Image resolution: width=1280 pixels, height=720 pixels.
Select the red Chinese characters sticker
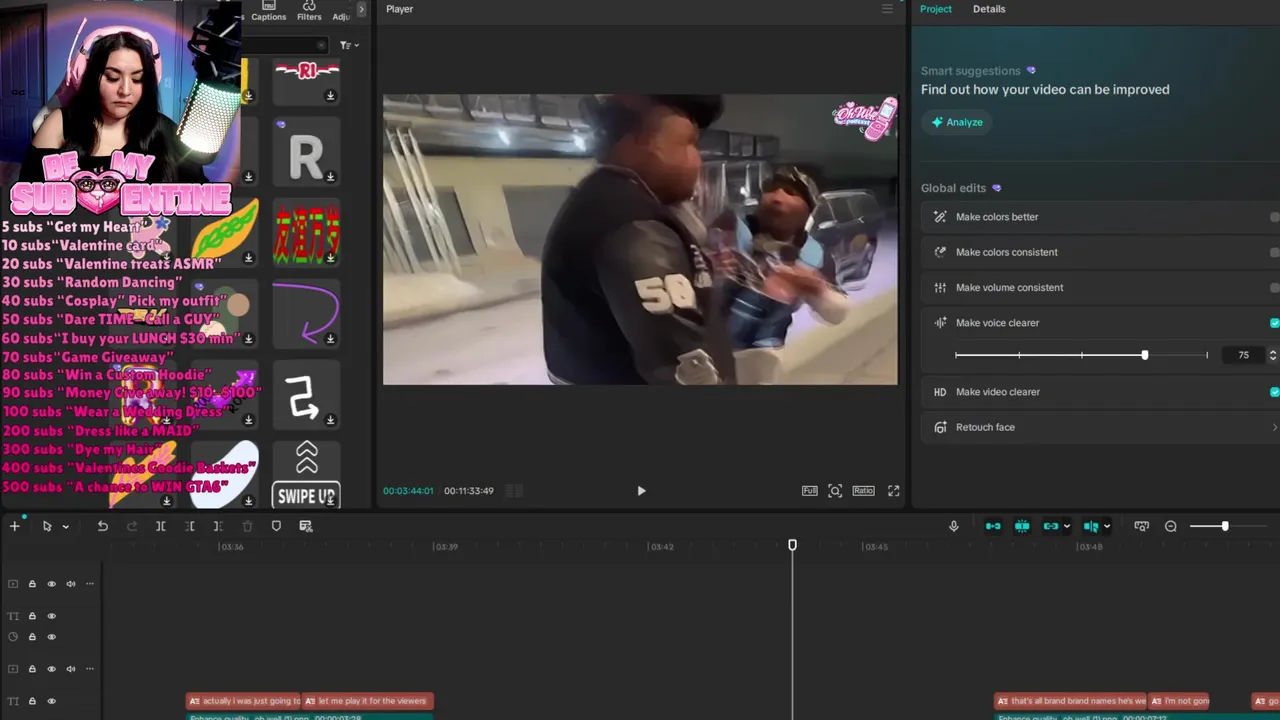[306, 234]
